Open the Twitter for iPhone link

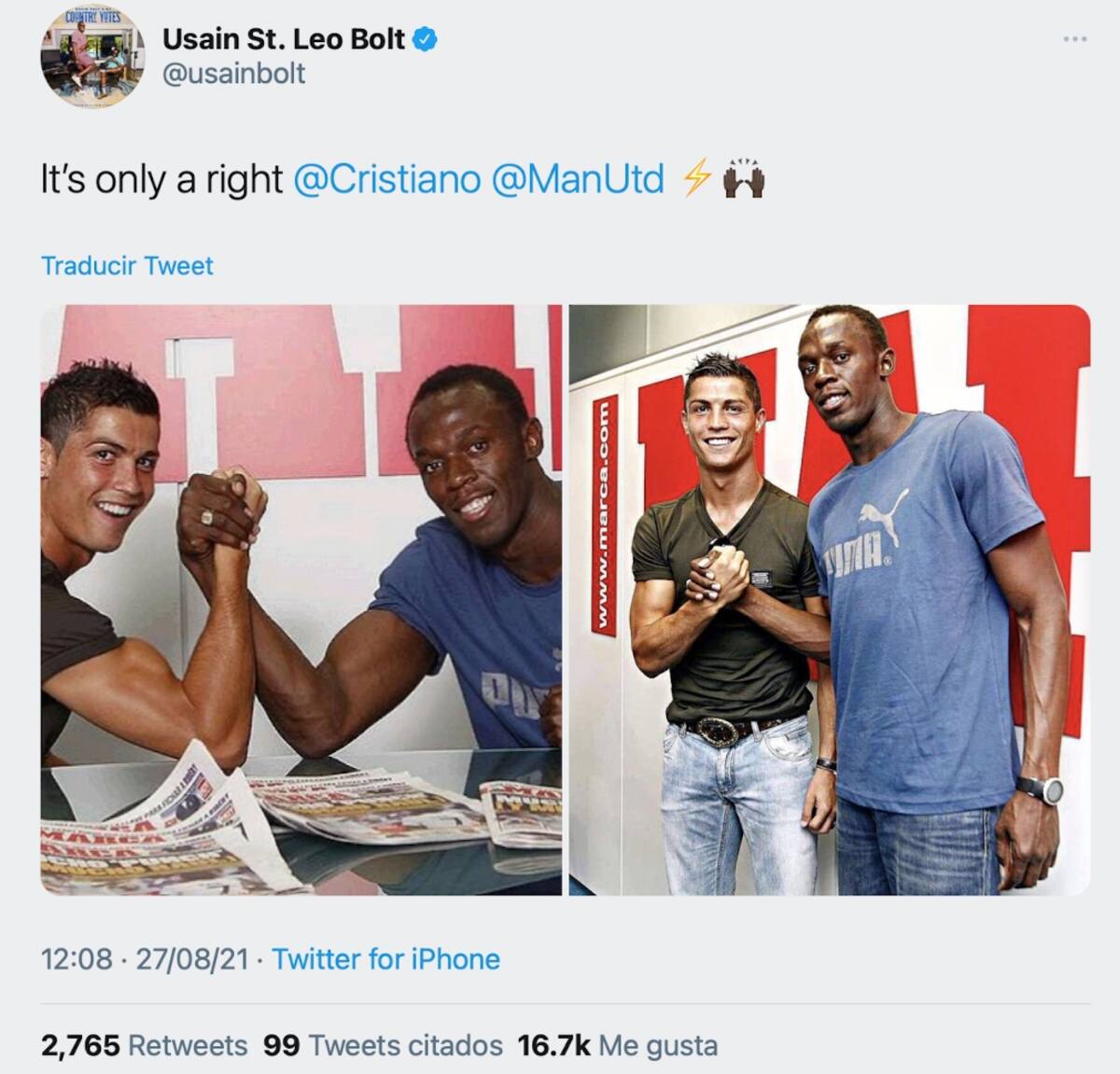[x=385, y=959]
